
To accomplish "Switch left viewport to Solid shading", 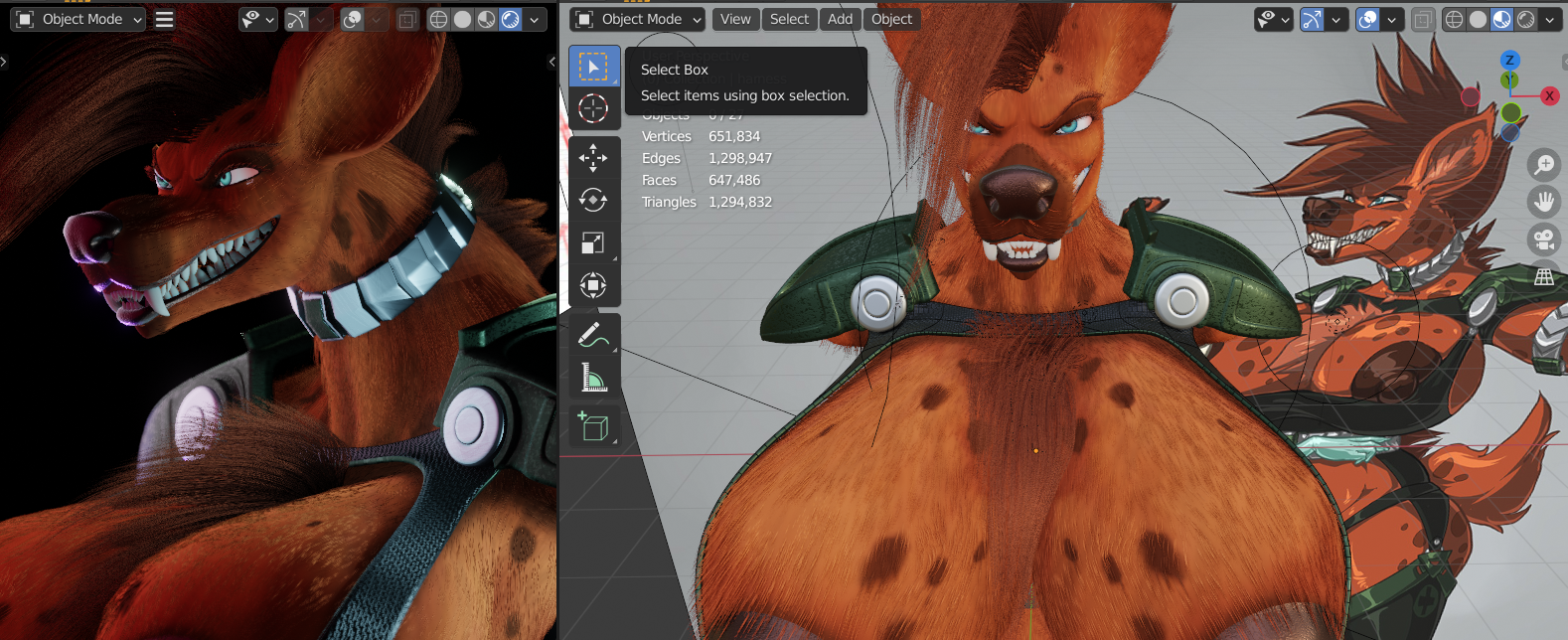I will 462,19.
